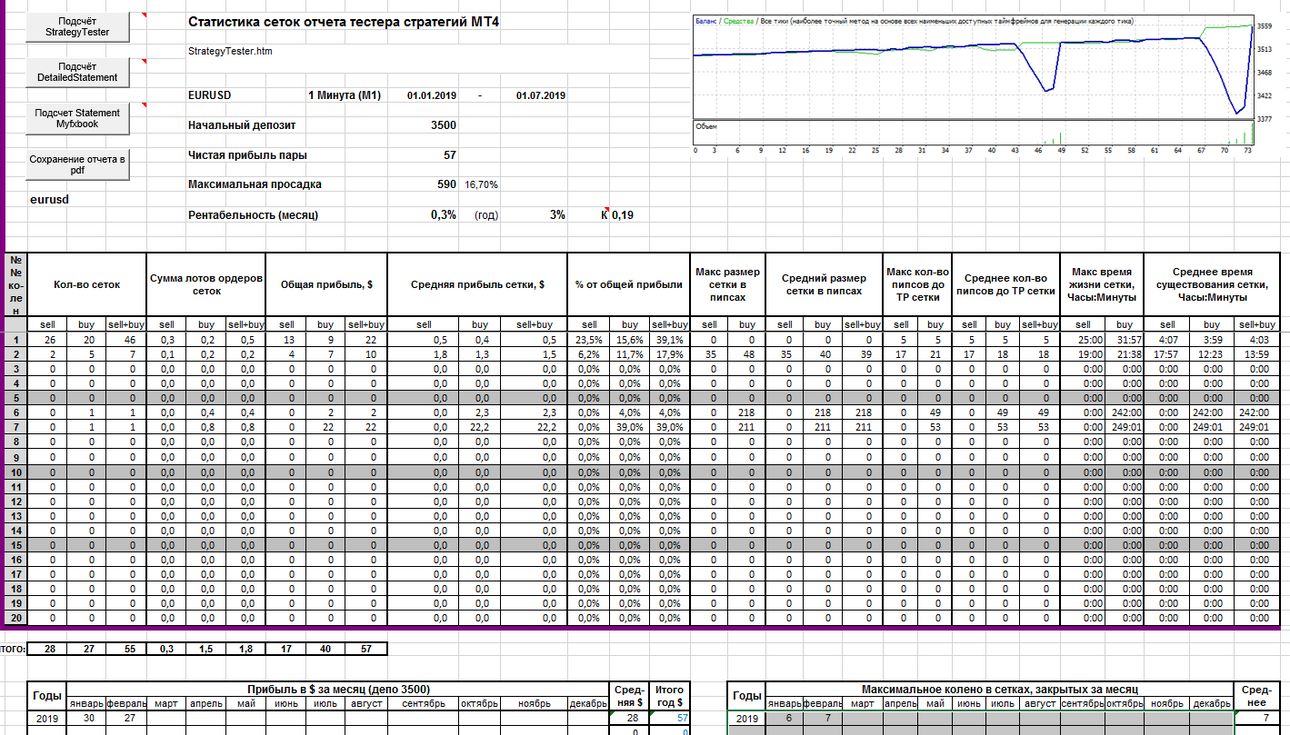Click the % от общей прибыли header

(629, 285)
